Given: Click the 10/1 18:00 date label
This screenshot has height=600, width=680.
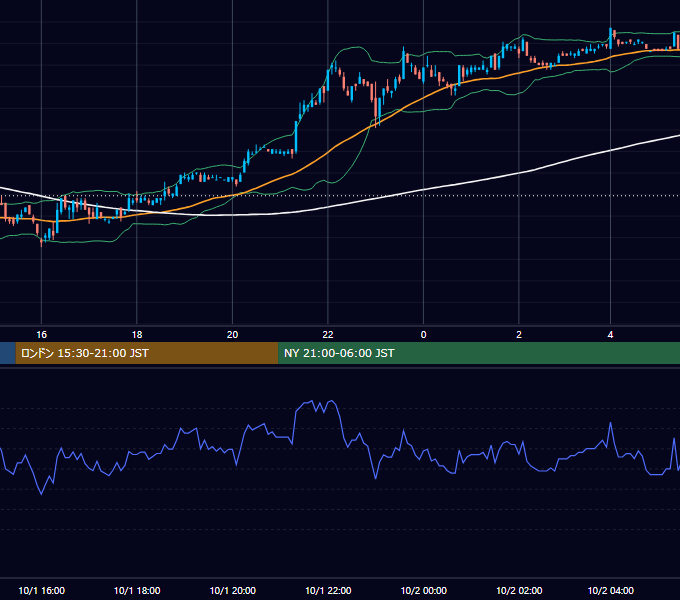Looking at the screenshot, I should (x=137, y=590).
